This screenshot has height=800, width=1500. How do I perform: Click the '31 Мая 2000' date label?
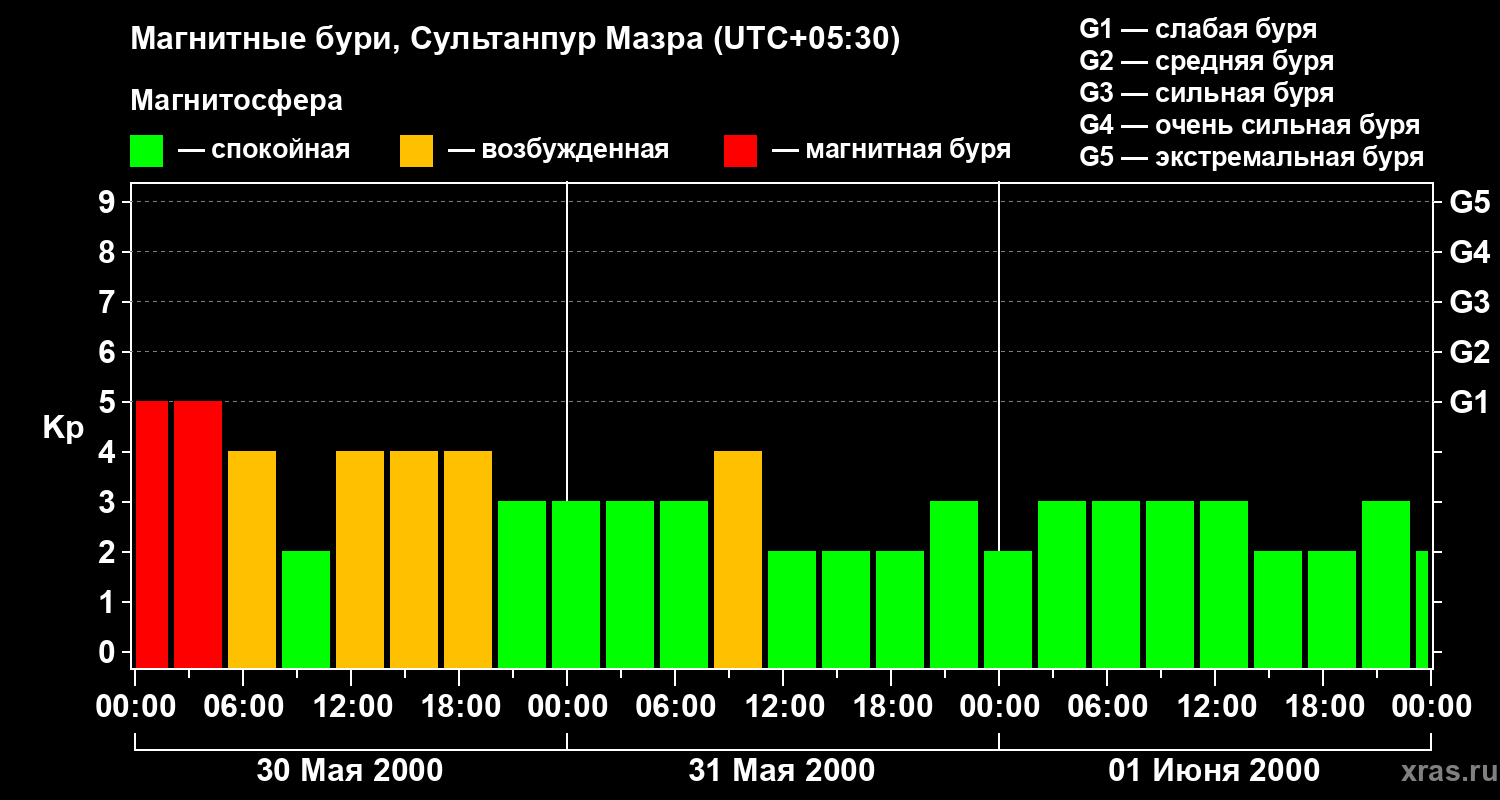(x=782, y=771)
